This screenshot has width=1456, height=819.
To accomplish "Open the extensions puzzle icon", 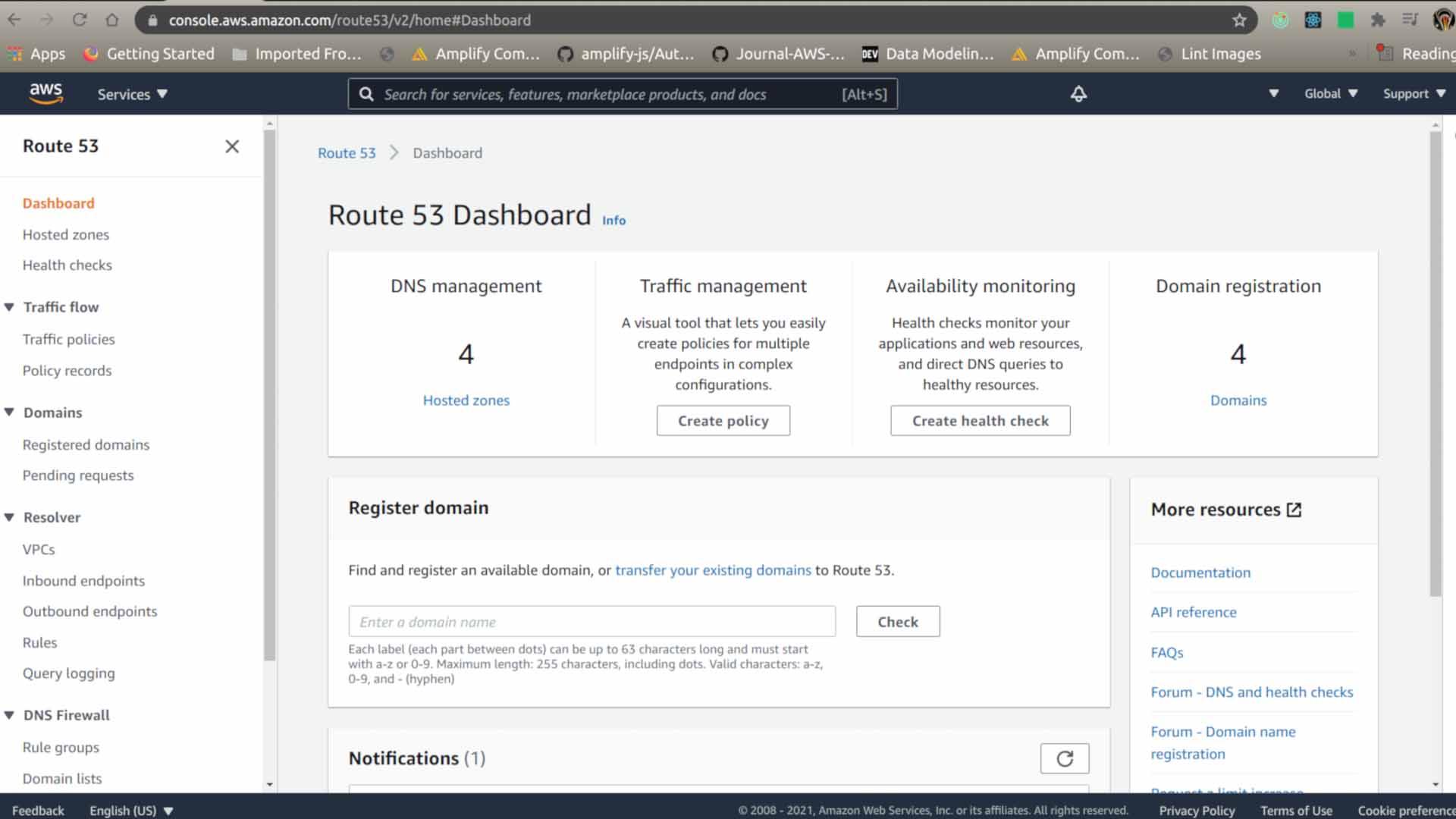I will pyautogui.click(x=1378, y=20).
